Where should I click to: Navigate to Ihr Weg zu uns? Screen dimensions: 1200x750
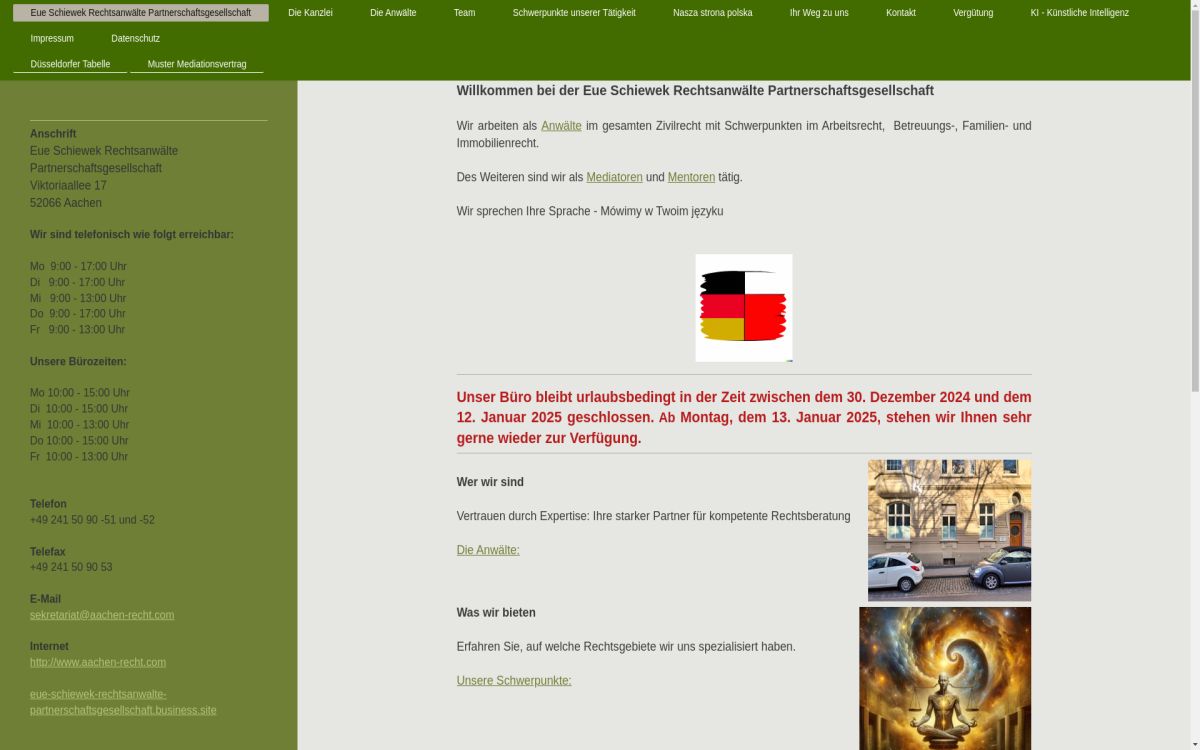(819, 13)
